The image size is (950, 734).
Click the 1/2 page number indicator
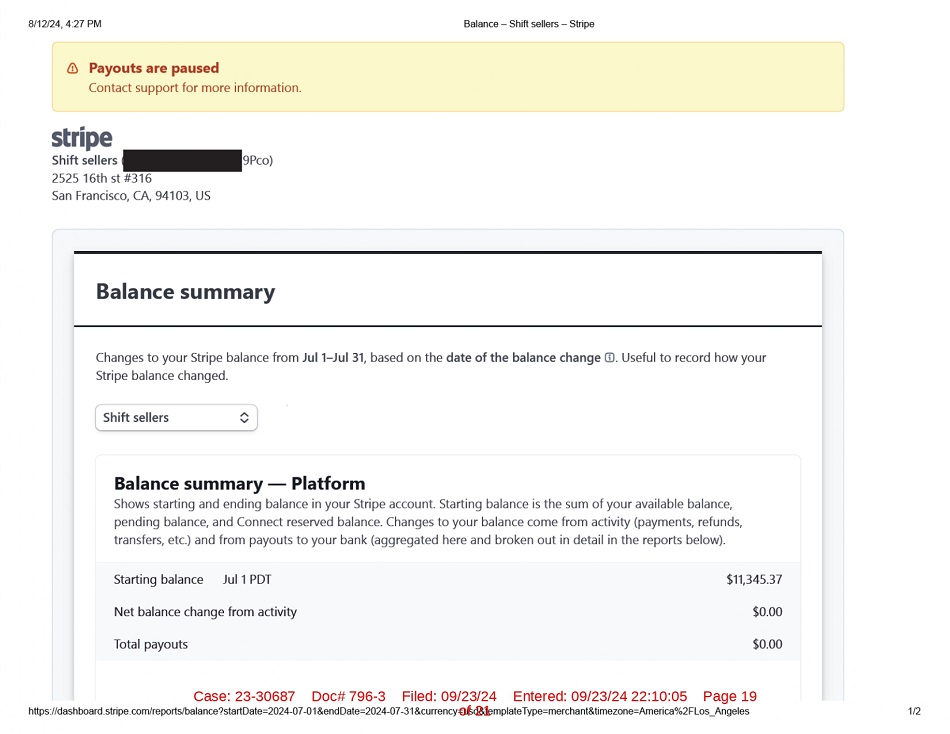[x=914, y=712]
